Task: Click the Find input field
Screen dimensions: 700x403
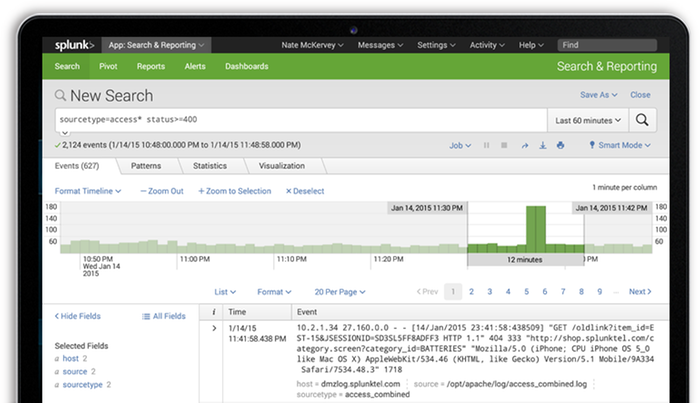Action: (x=607, y=45)
